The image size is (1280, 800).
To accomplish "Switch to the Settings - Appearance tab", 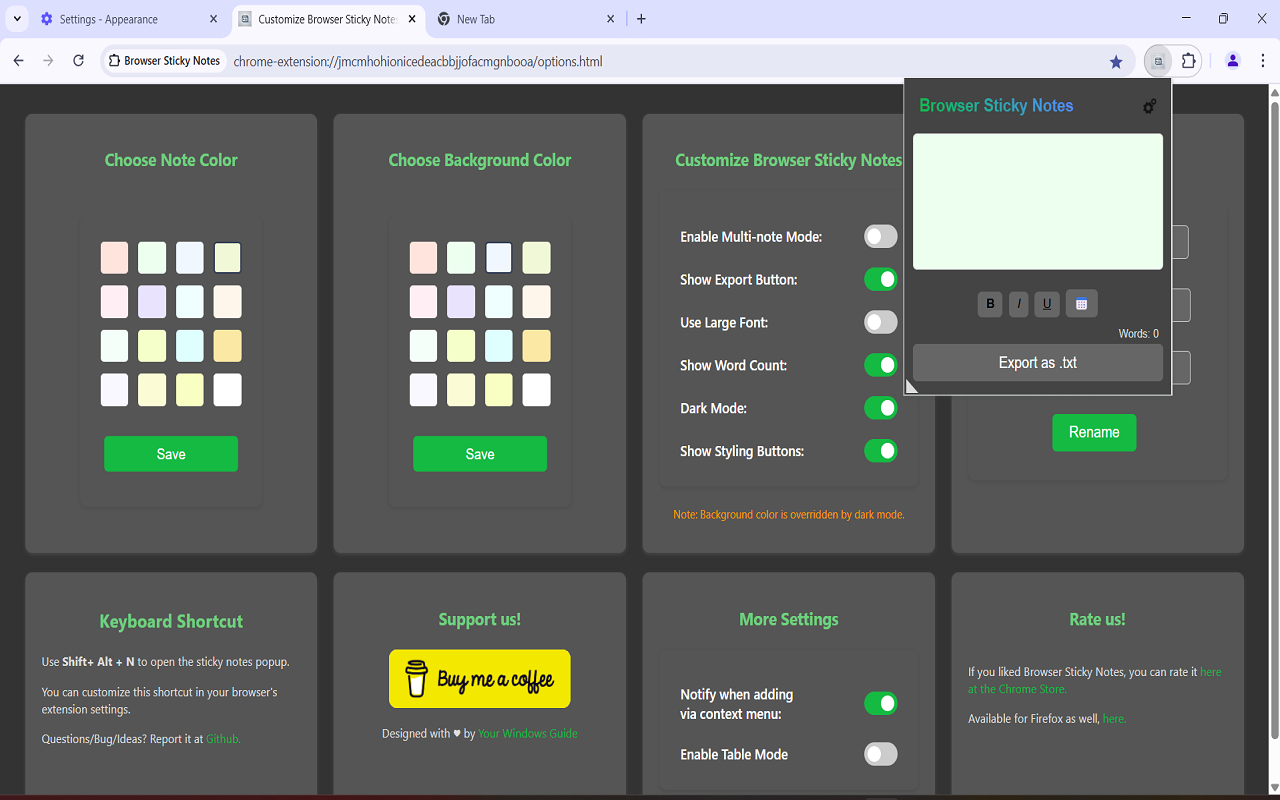I will (x=130, y=19).
